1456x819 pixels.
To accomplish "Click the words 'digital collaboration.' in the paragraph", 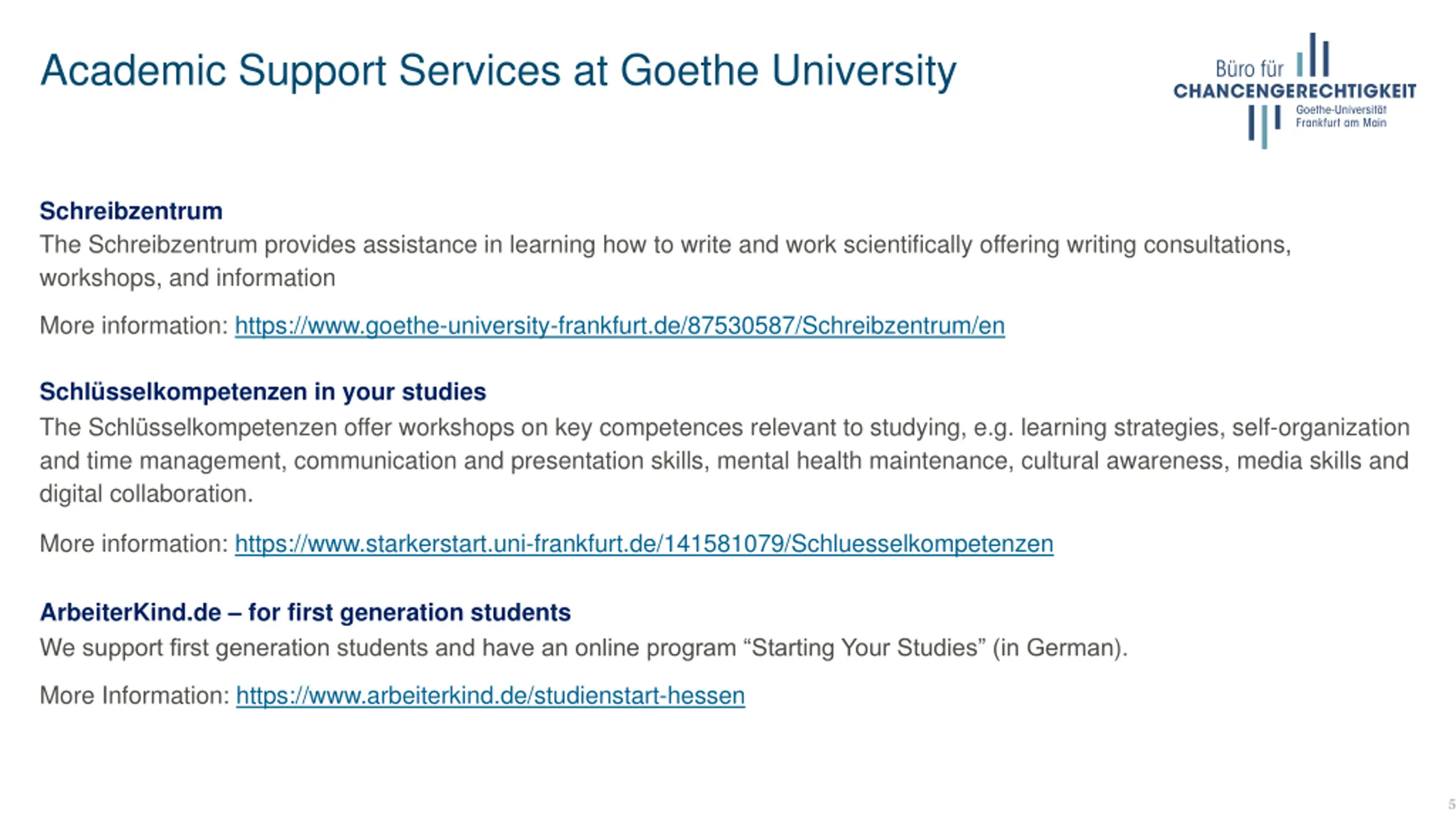I will click(146, 494).
